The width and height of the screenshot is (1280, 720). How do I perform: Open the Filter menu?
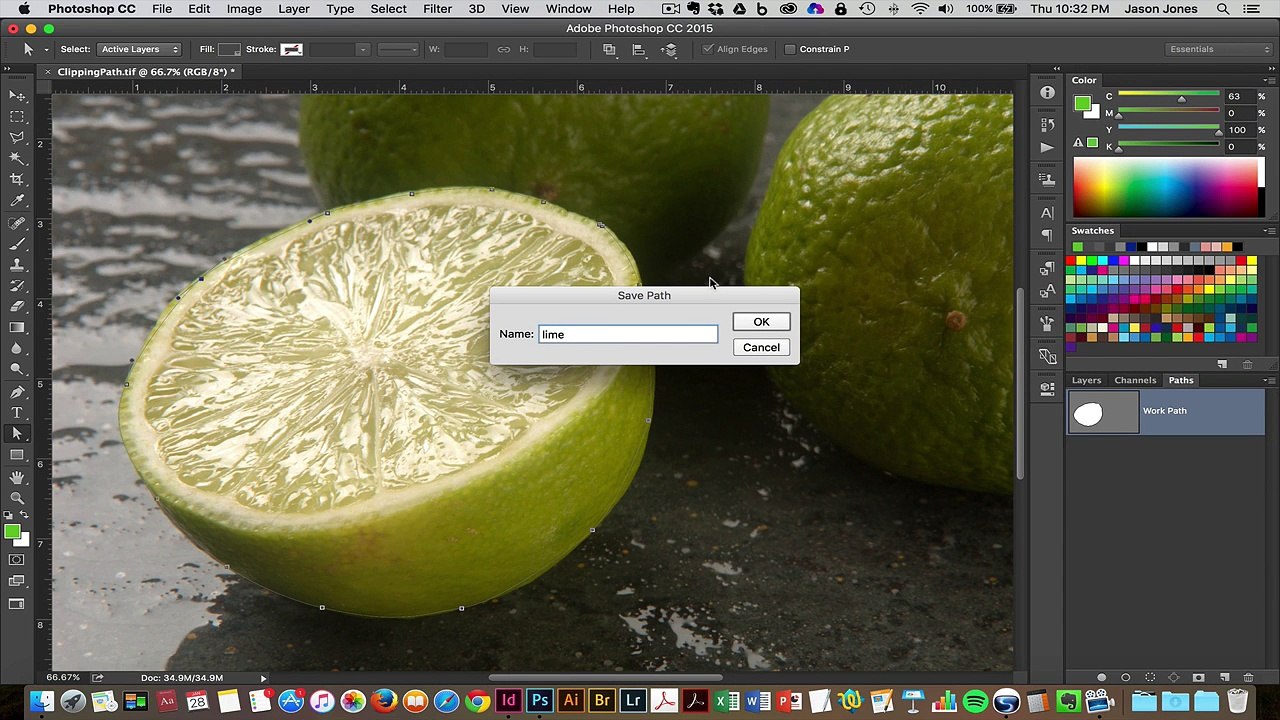click(x=437, y=9)
